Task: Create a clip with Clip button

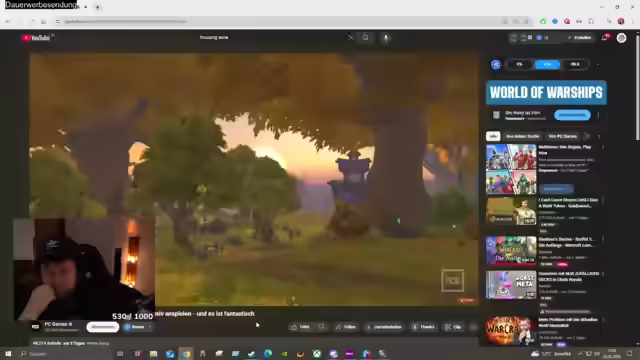Action: (453, 327)
